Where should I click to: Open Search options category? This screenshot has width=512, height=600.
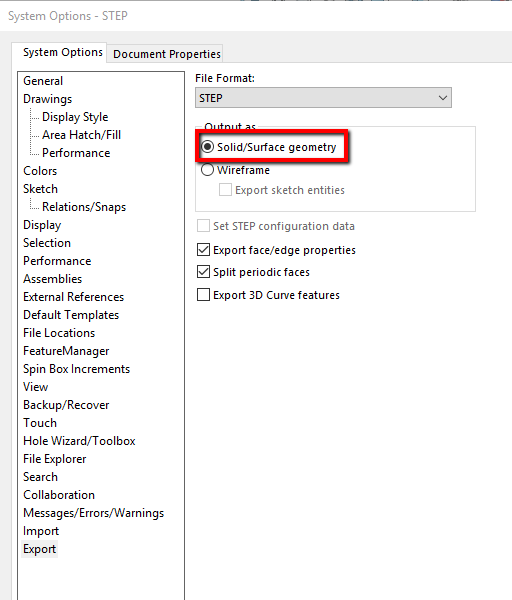click(40, 477)
